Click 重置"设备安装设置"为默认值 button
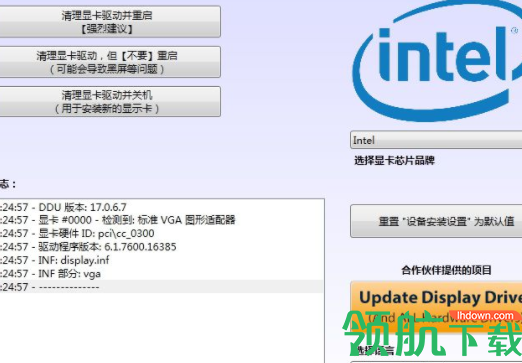Viewport: 522px width, 363px height. (x=436, y=221)
